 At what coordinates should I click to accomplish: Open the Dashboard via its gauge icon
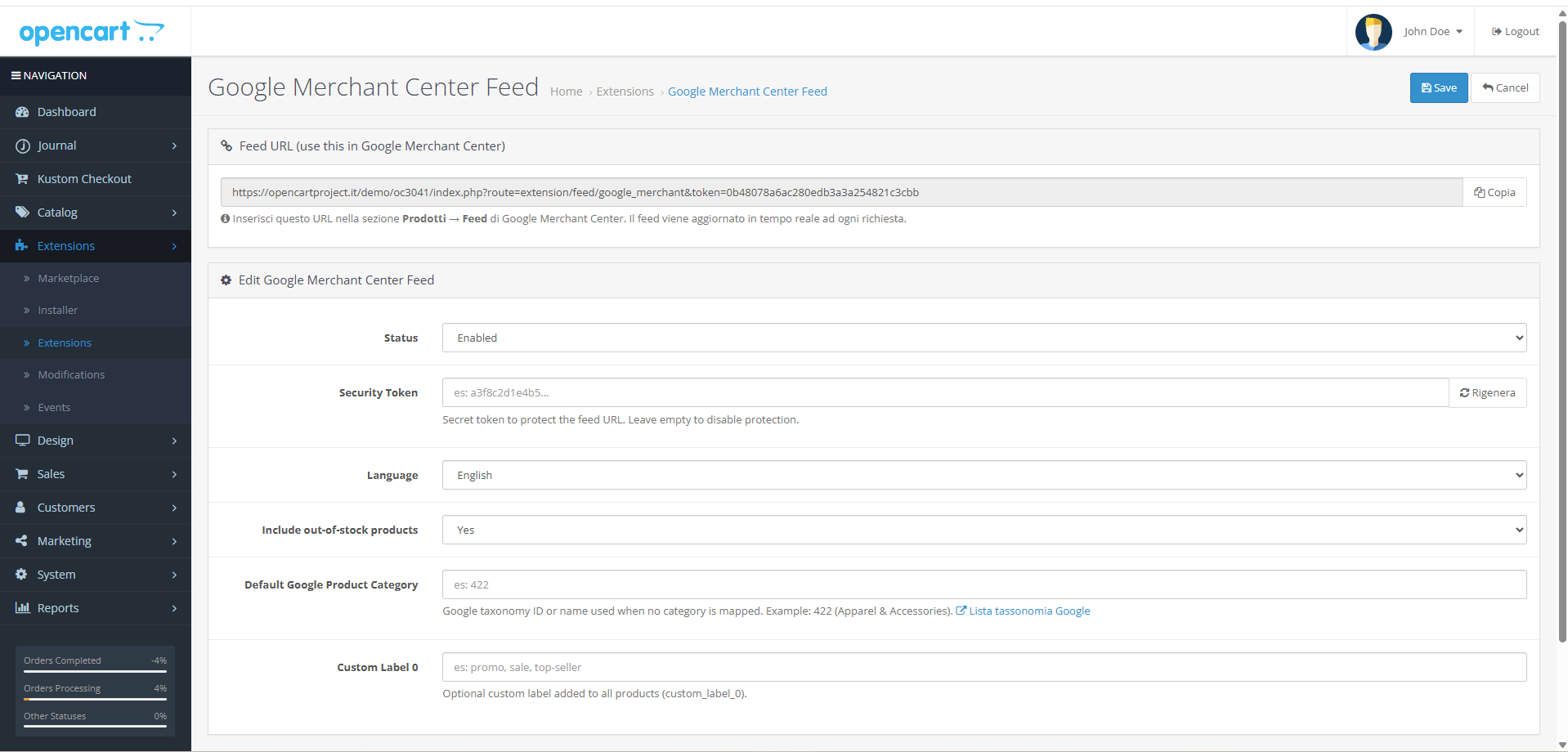pyautogui.click(x=22, y=112)
